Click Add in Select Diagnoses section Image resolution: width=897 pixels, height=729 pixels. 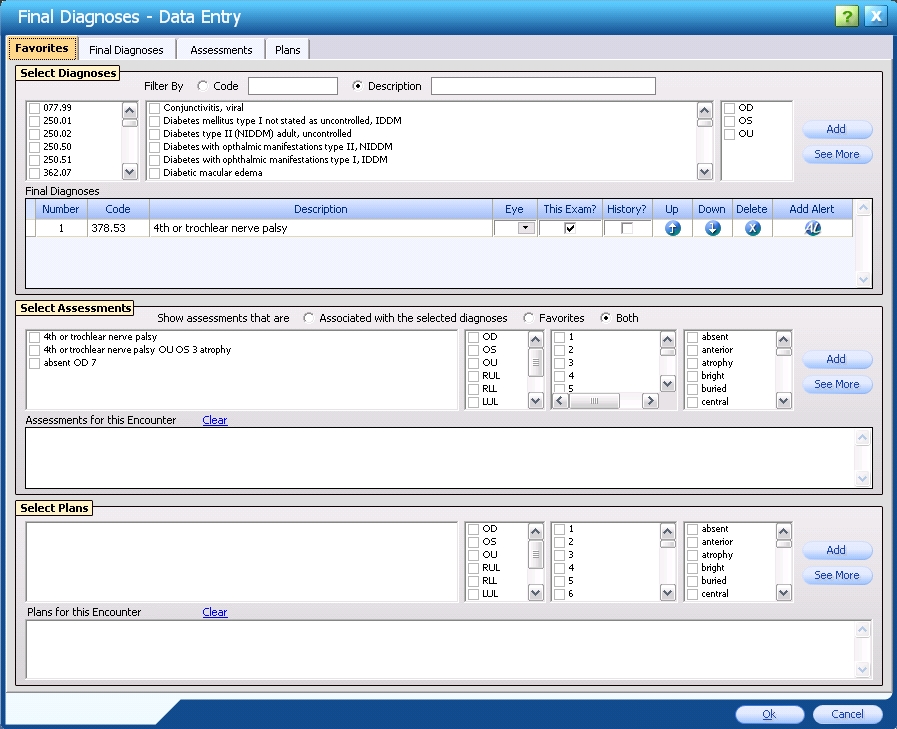[837, 129]
